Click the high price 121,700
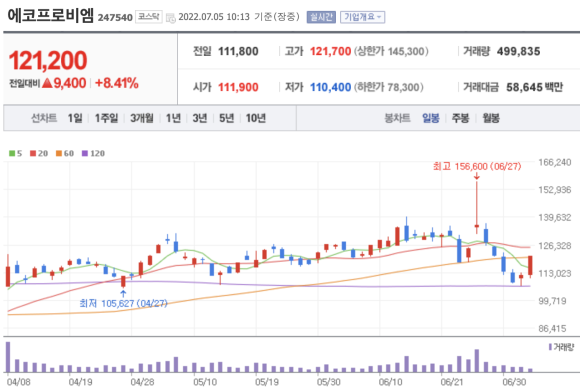This screenshot has height=392, width=580. pos(330,51)
